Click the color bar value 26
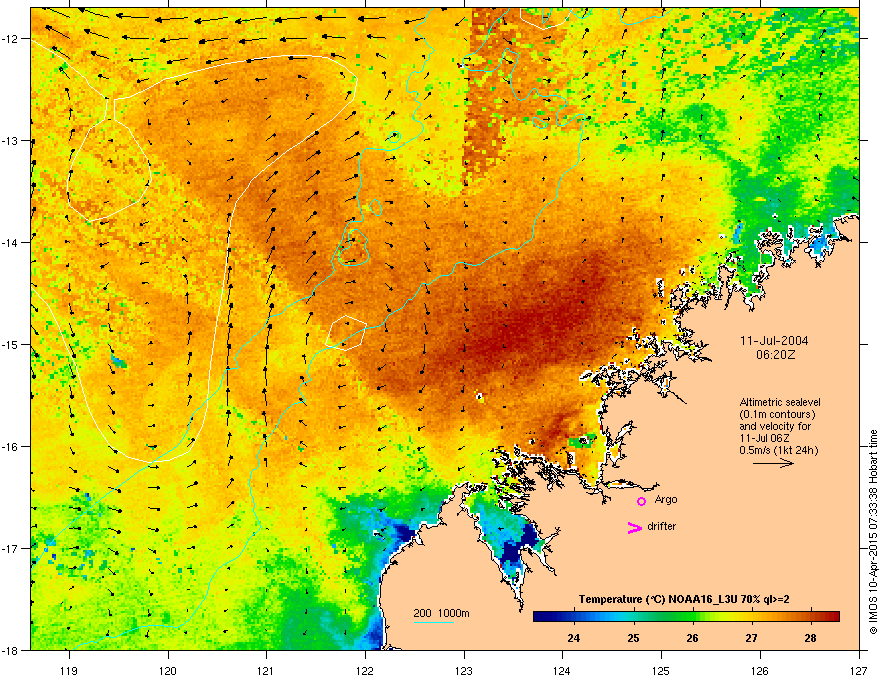Viewport: 880px width, 680px height. (x=692, y=638)
